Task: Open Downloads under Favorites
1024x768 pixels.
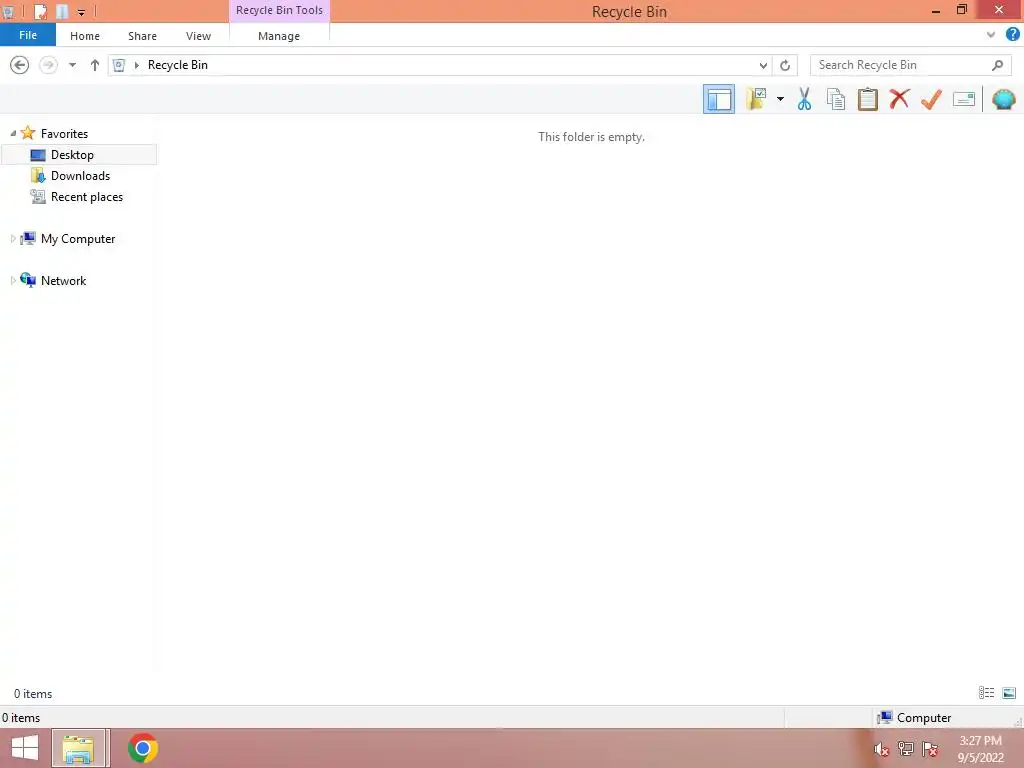Action: (x=80, y=176)
